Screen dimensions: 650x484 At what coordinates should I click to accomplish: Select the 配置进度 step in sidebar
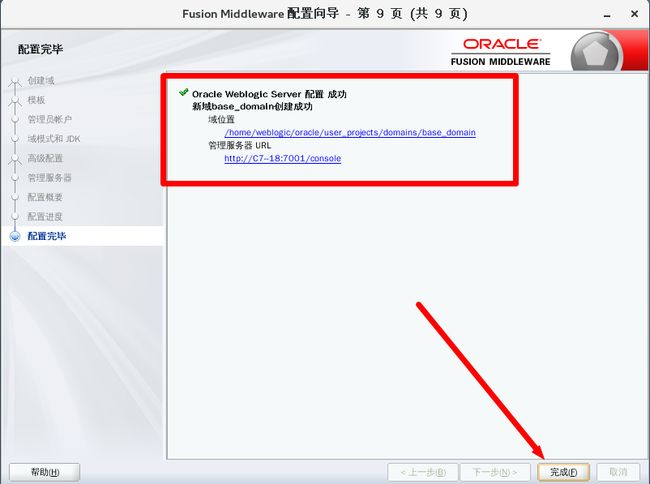pos(45,217)
